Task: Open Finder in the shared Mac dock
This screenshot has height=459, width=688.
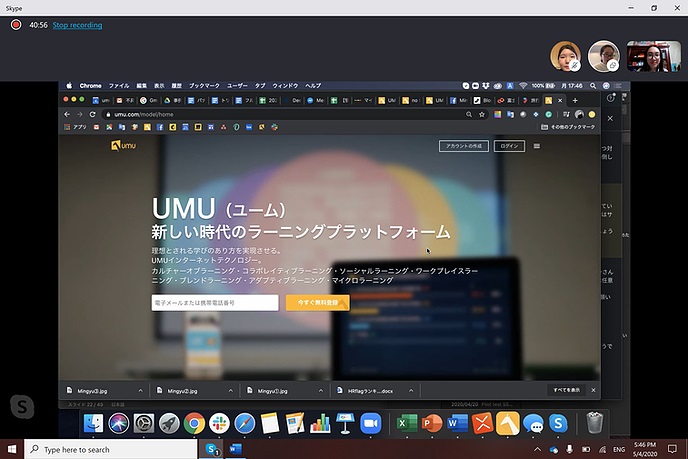Action: (x=93, y=423)
